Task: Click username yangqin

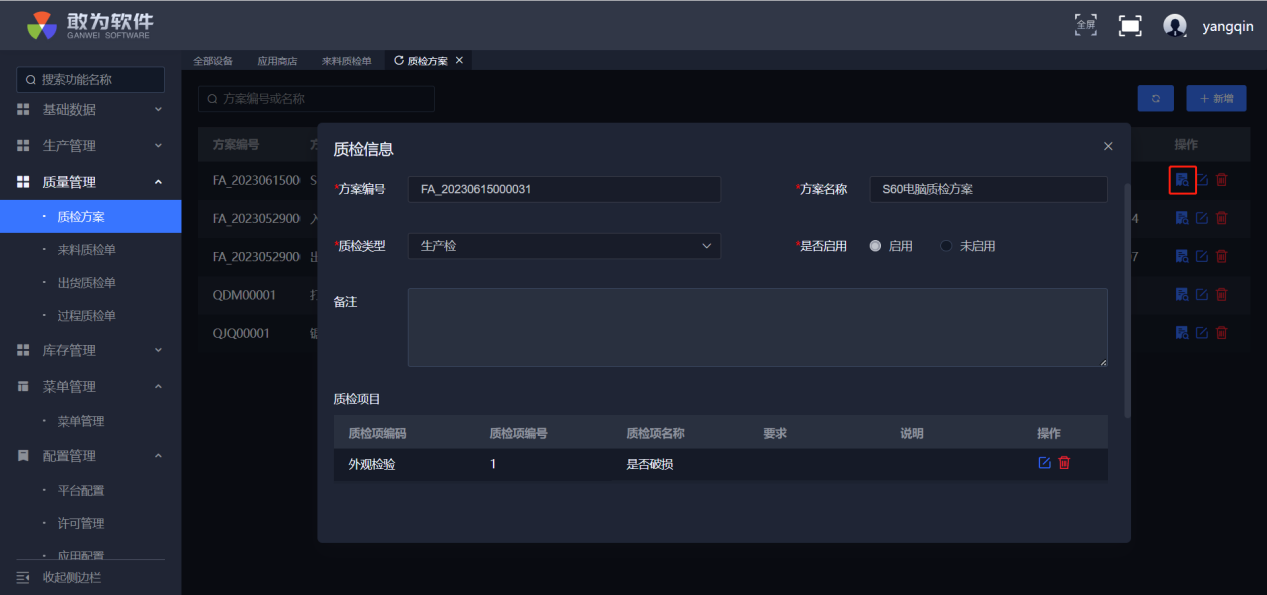Action: point(1228,27)
